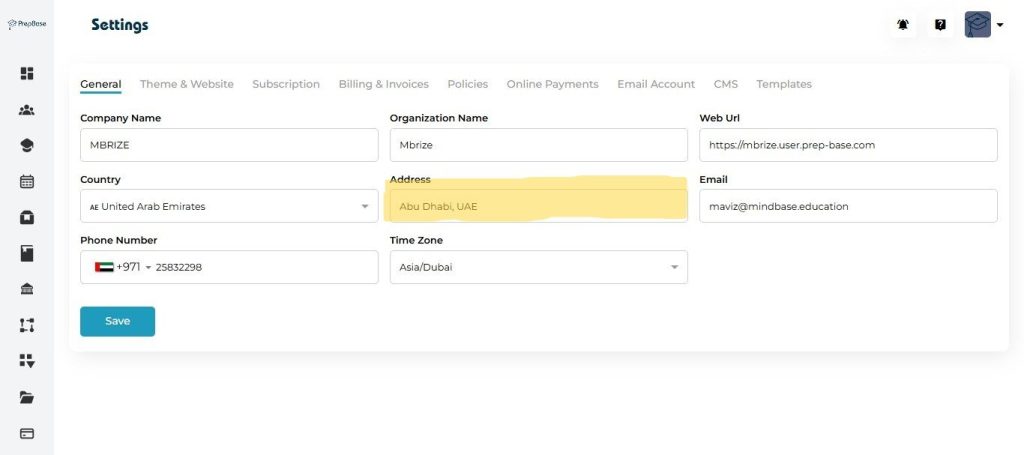The width and height of the screenshot is (1024, 455).
Task: Open the help question mark icon
Action: pyautogui.click(x=940, y=25)
